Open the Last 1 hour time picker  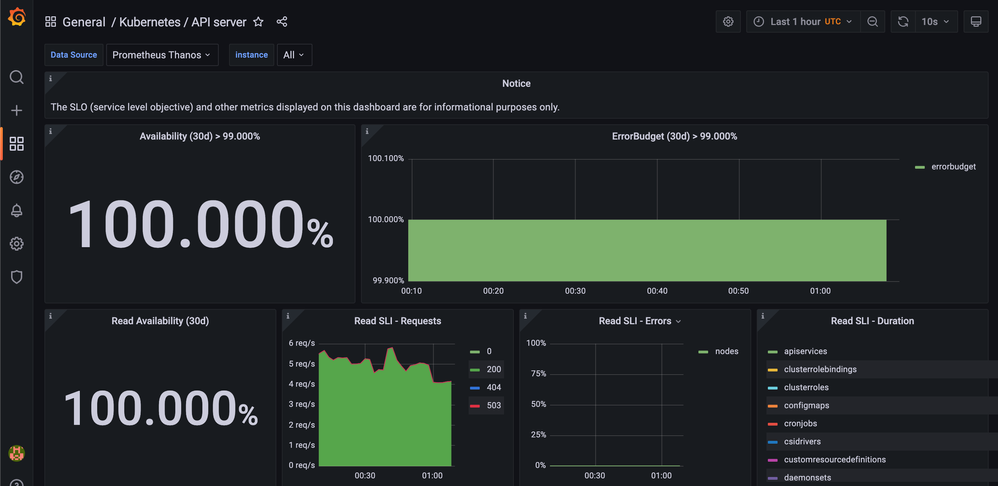803,22
